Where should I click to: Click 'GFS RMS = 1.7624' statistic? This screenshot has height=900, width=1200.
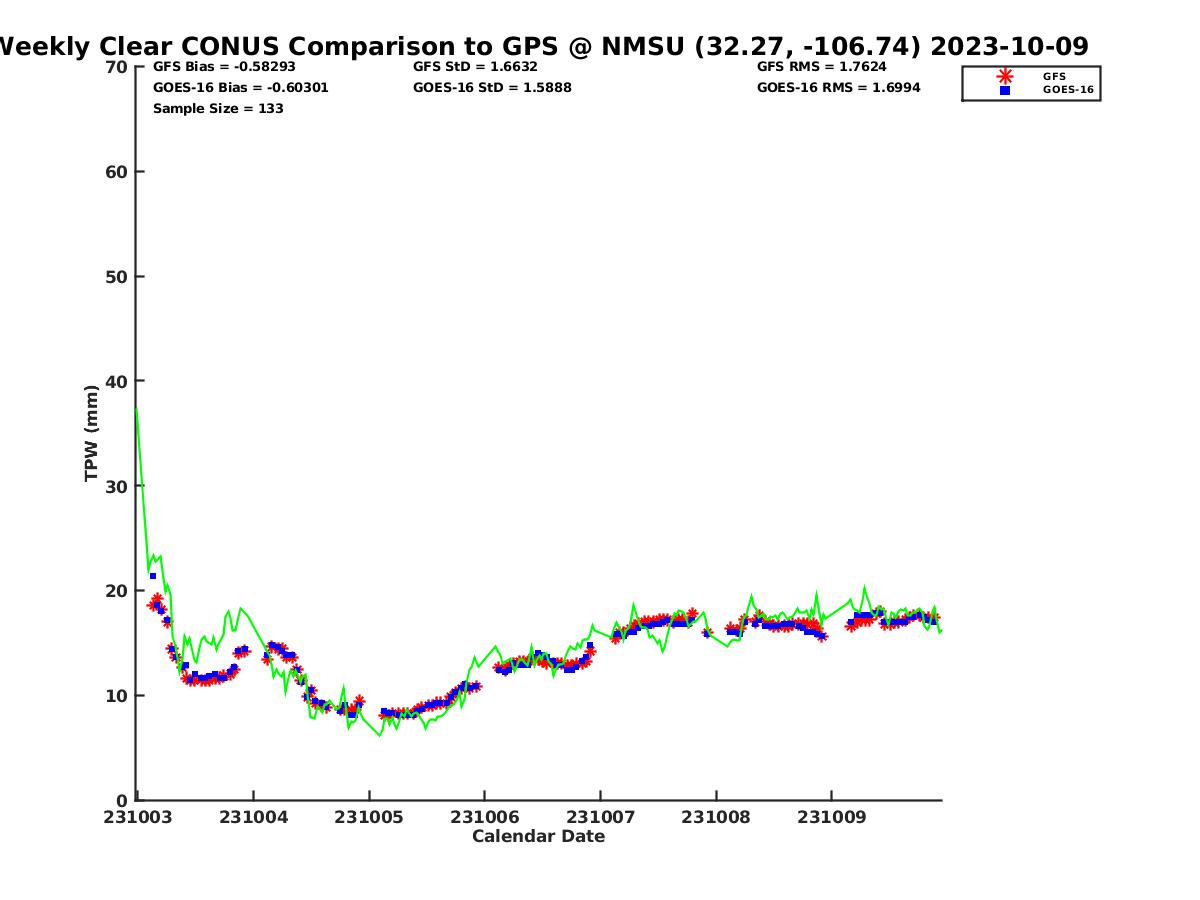coord(822,67)
